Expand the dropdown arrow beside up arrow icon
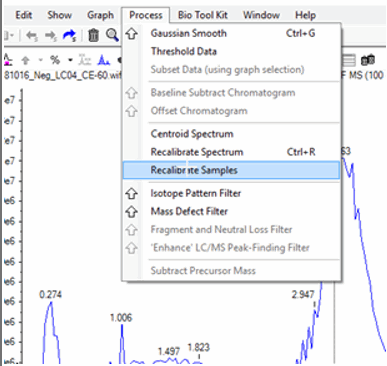Screen dimensions: 387x366 [41, 60]
